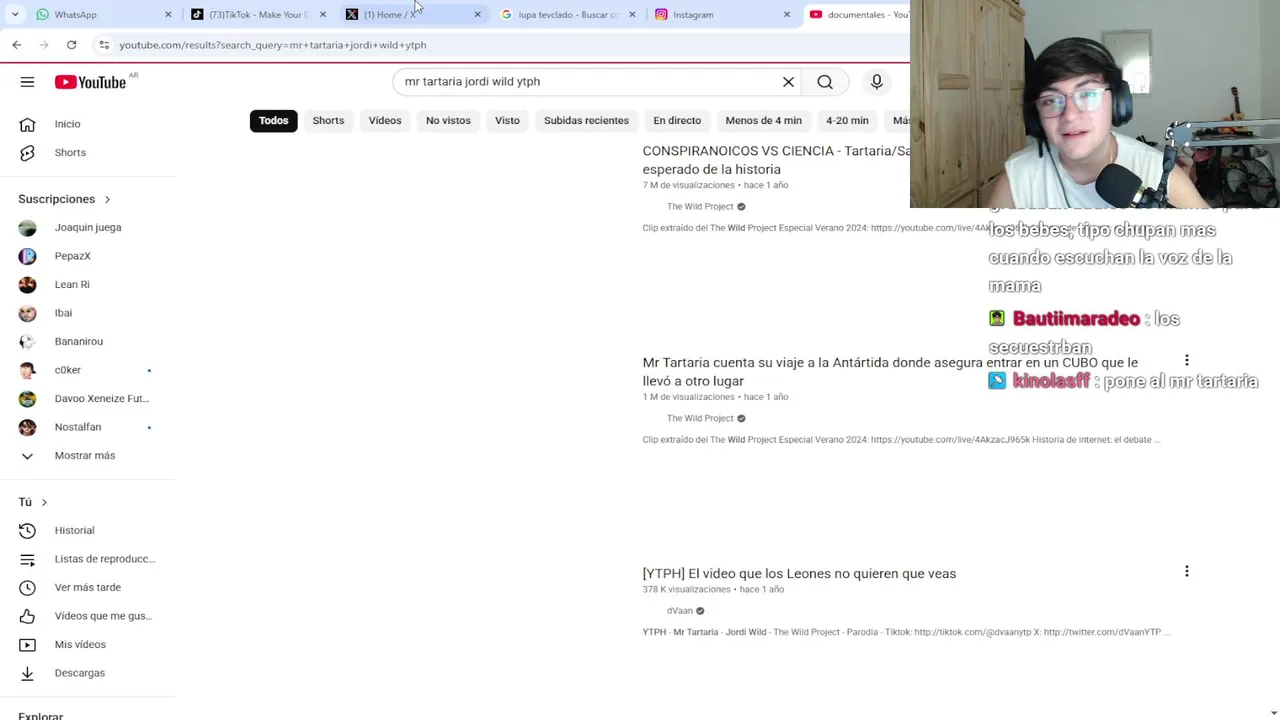The width and height of the screenshot is (1280, 720).
Task: Open CONSPIRANOICOS VS CIENCIA video title
Action: [x=776, y=160]
